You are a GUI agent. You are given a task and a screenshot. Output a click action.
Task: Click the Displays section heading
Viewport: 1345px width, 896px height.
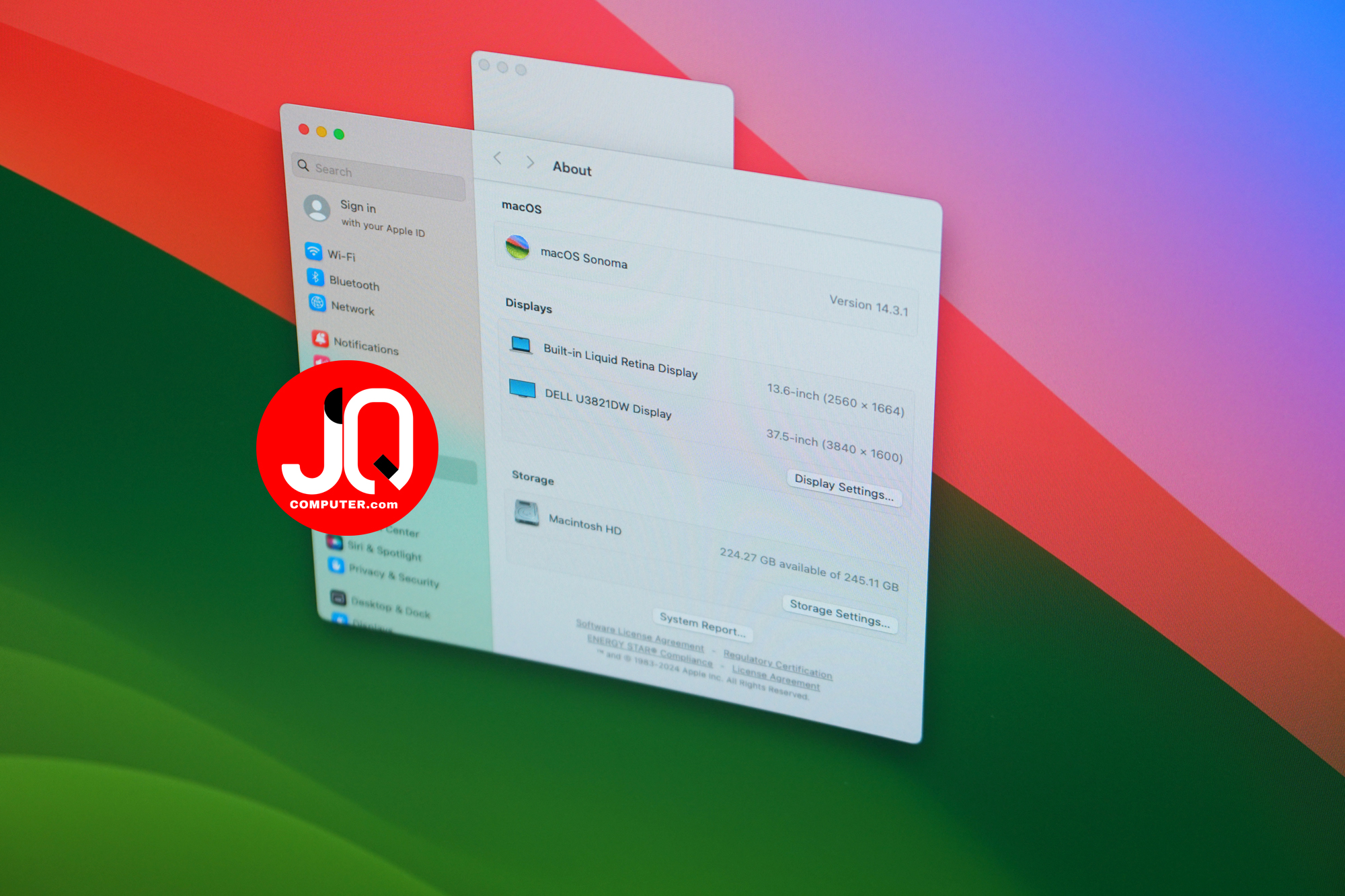tap(529, 306)
